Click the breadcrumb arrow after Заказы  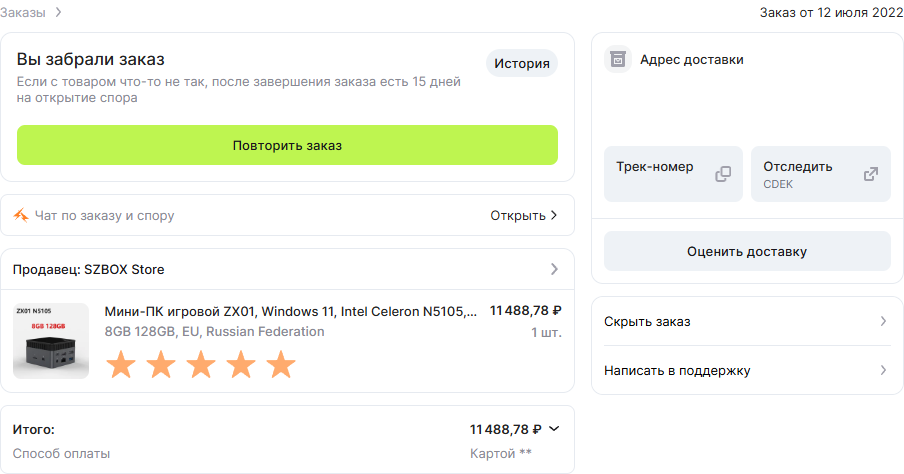tap(58, 12)
